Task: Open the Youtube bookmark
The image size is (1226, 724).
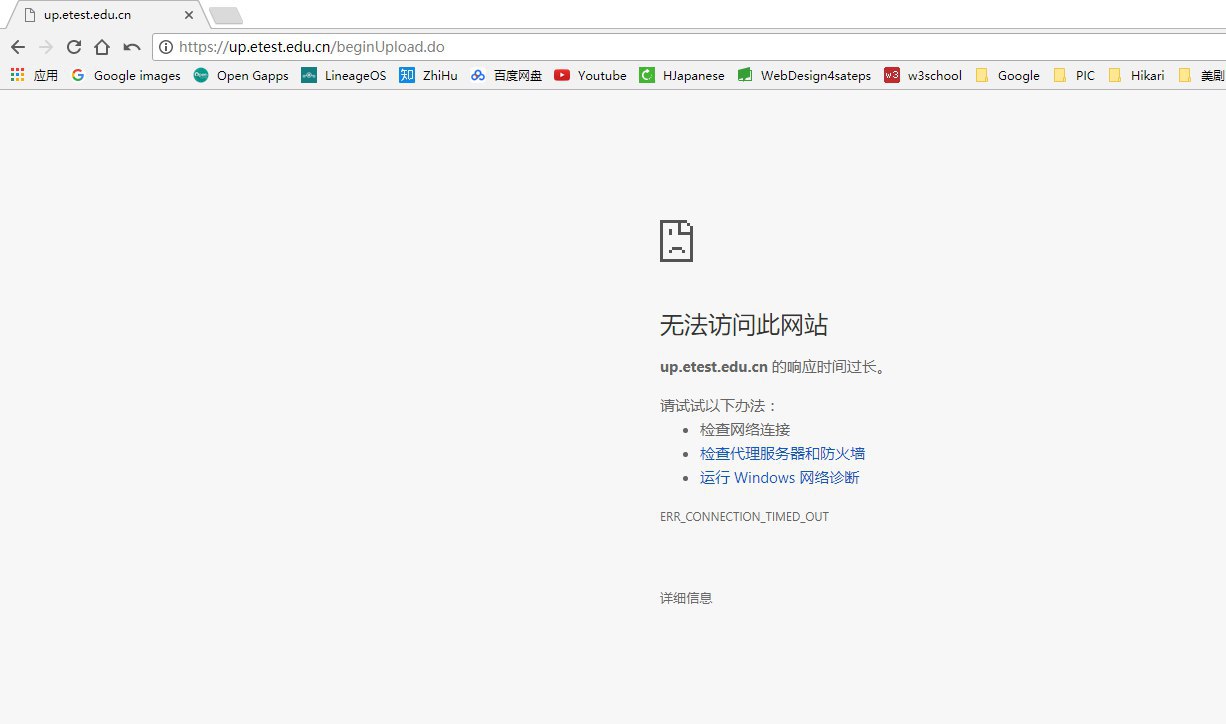Action: [x=590, y=75]
